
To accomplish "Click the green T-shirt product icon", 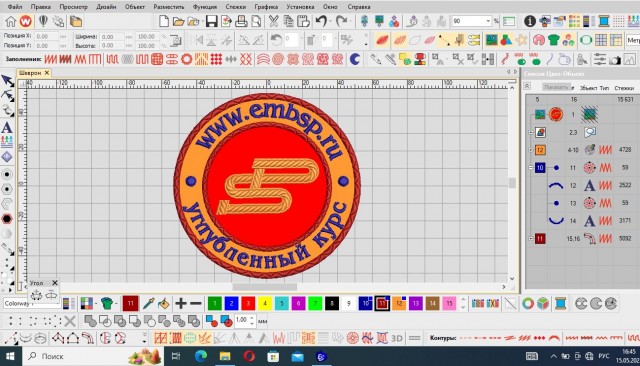I will [x=553, y=40].
